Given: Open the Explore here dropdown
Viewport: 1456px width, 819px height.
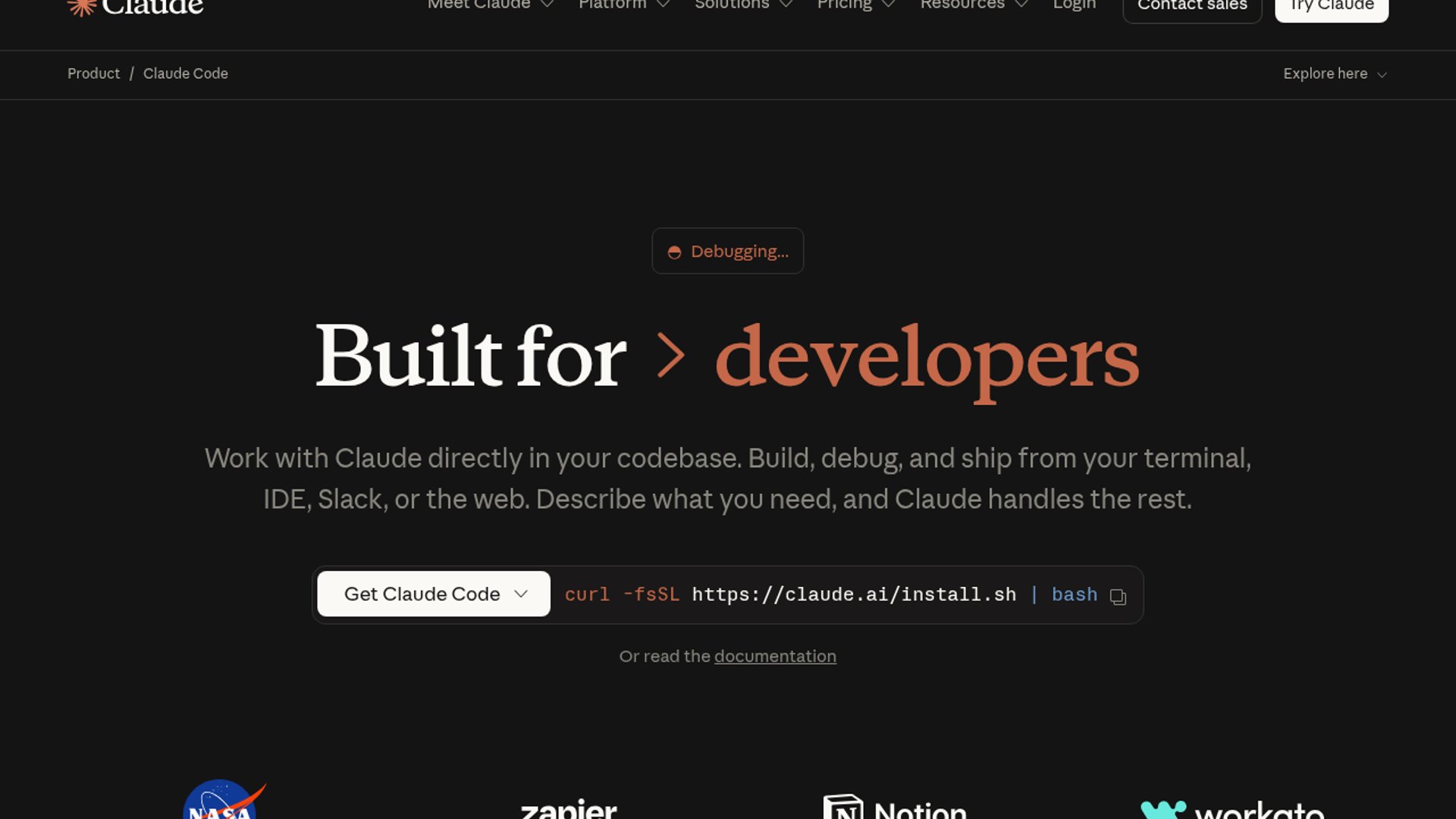Looking at the screenshot, I should tap(1335, 74).
